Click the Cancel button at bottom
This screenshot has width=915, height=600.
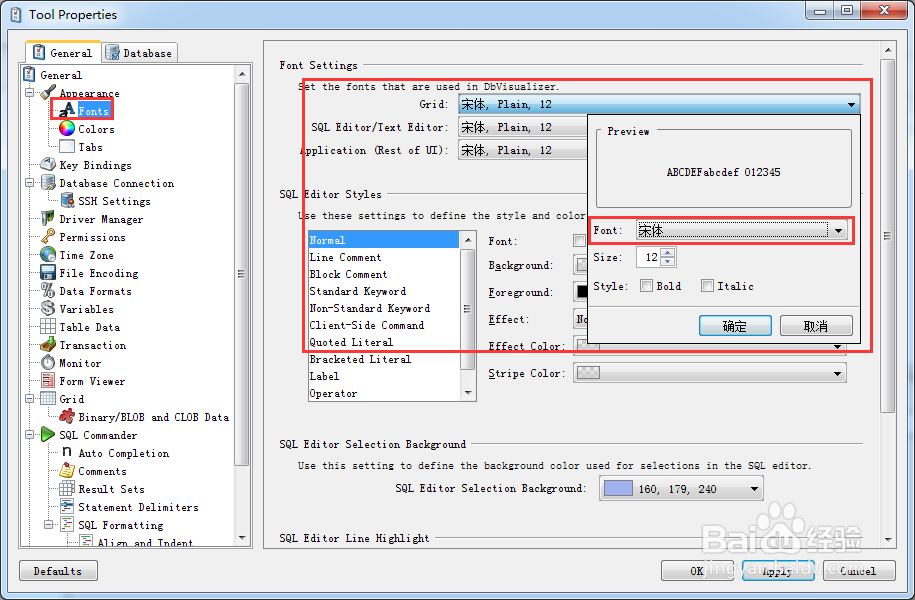pyautogui.click(x=858, y=571)
